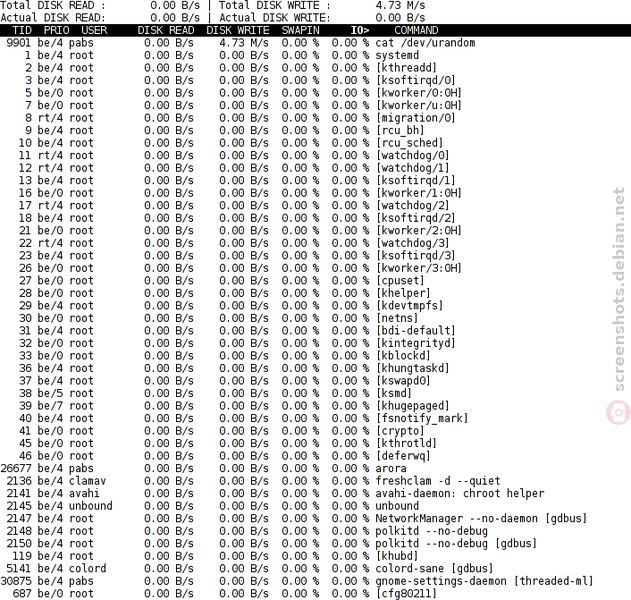Image resolution: width=631 pixels, height=600 pixels.
Task: Click the PRIO column header
Action: (x=56, y=31)
